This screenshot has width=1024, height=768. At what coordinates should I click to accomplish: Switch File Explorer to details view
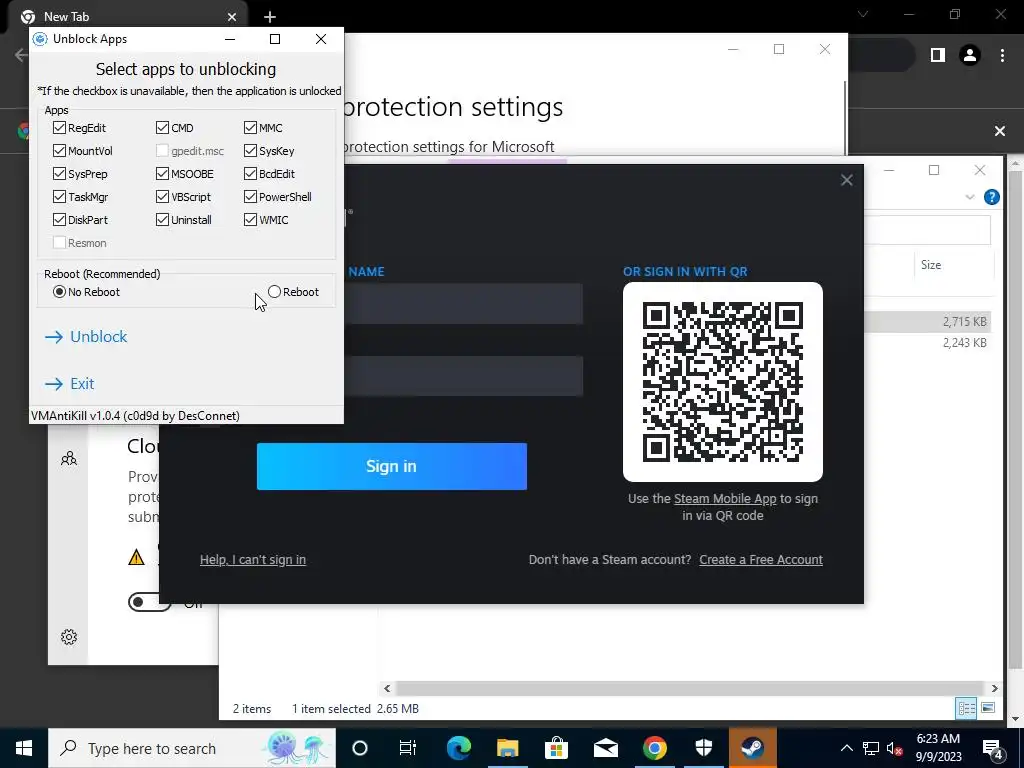click(966, 709)
